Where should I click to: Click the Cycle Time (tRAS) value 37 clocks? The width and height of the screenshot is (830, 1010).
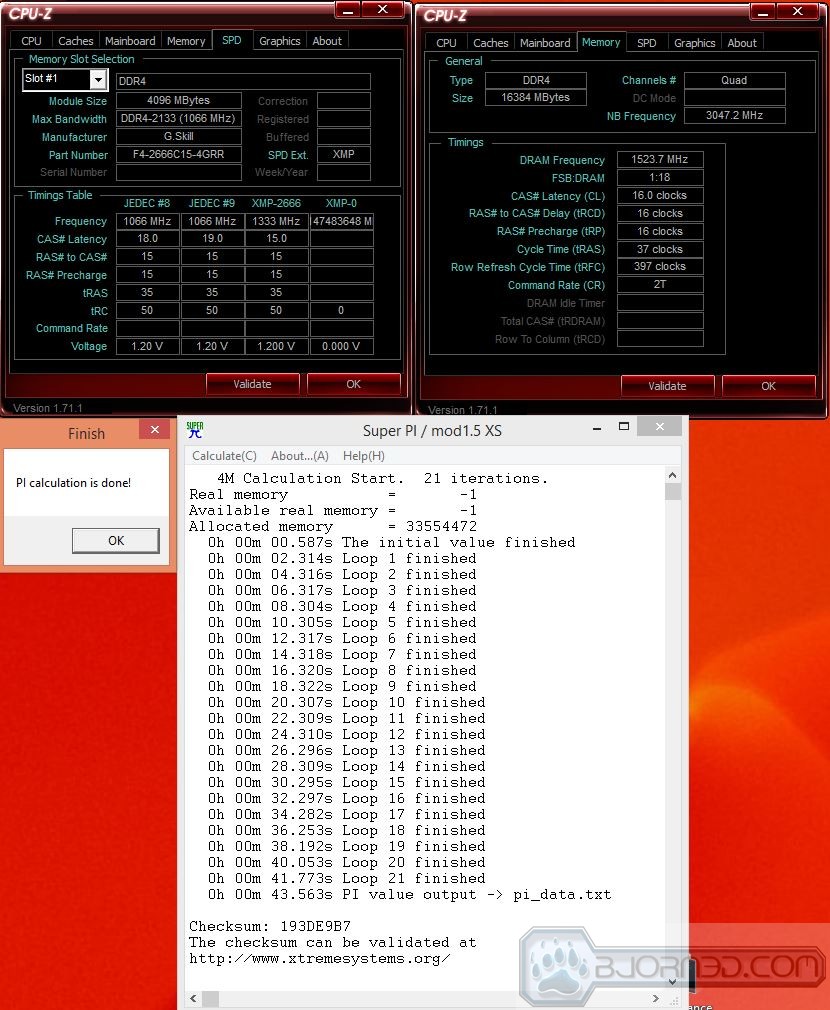coord(659,249)
